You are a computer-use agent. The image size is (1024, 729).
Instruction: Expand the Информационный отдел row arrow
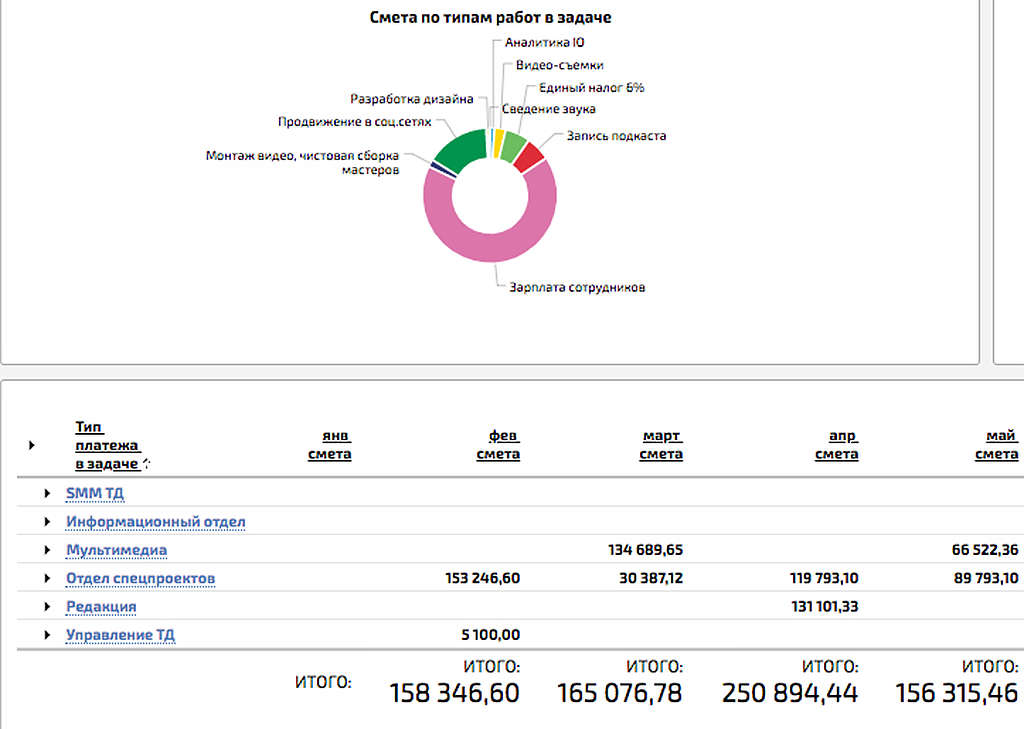47,522
